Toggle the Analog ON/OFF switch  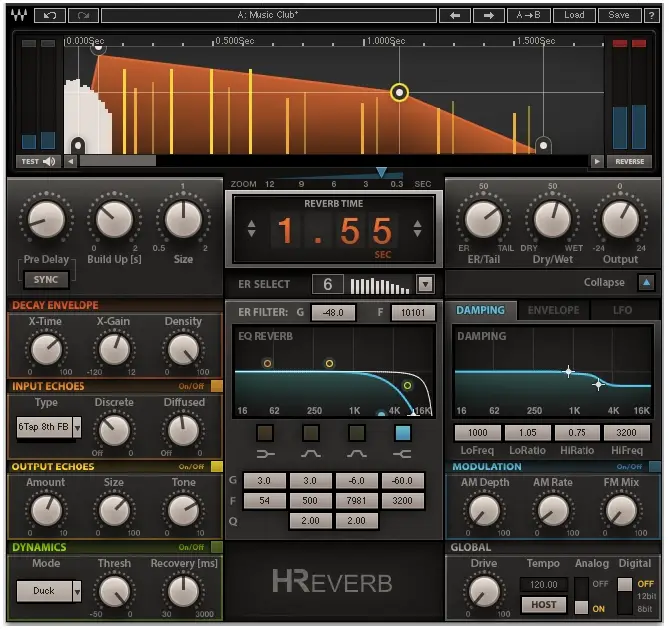581,596
